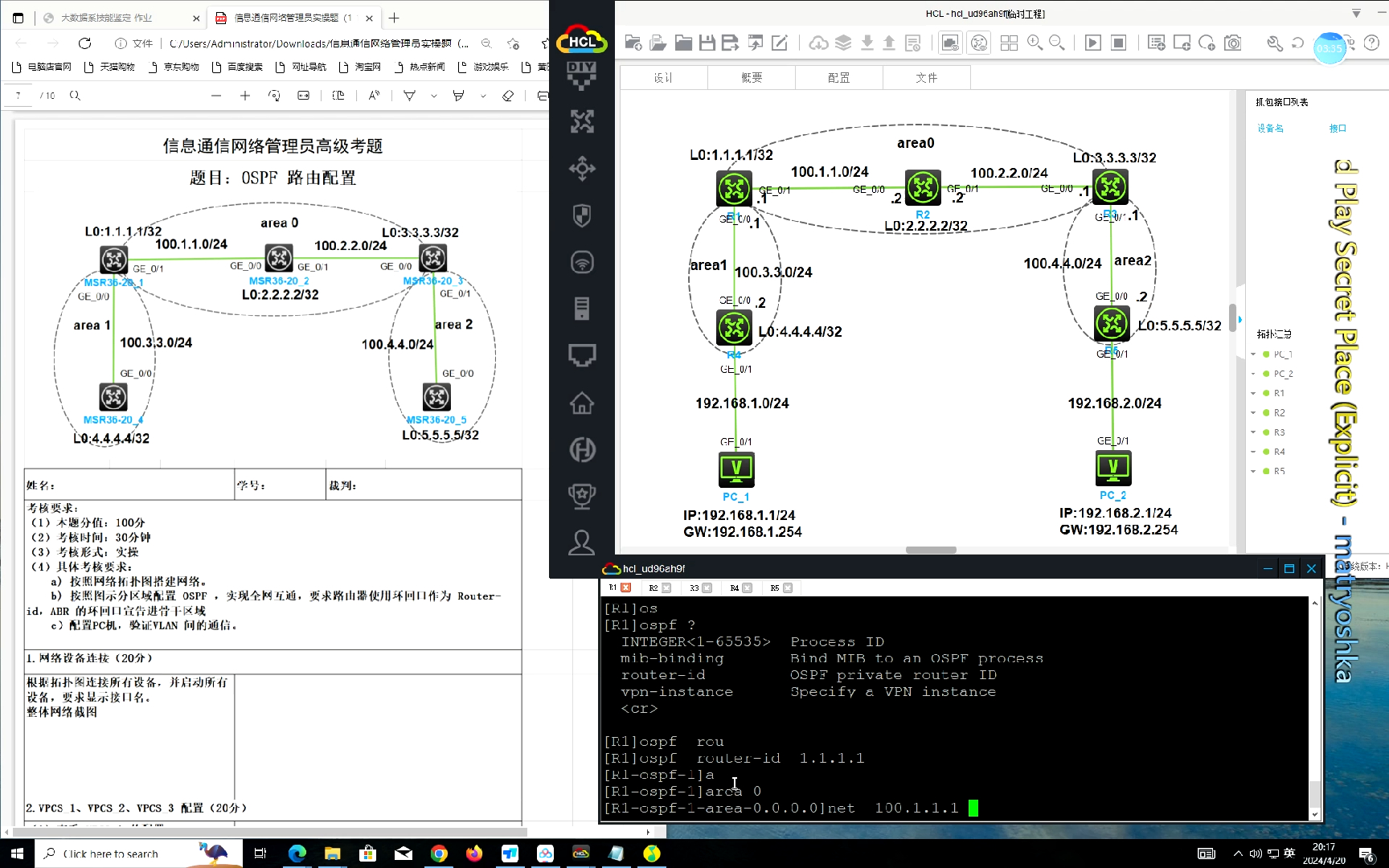Stop all devices with the stop button
This screenshot has height=868, width=1389.
pos(1118,43)
